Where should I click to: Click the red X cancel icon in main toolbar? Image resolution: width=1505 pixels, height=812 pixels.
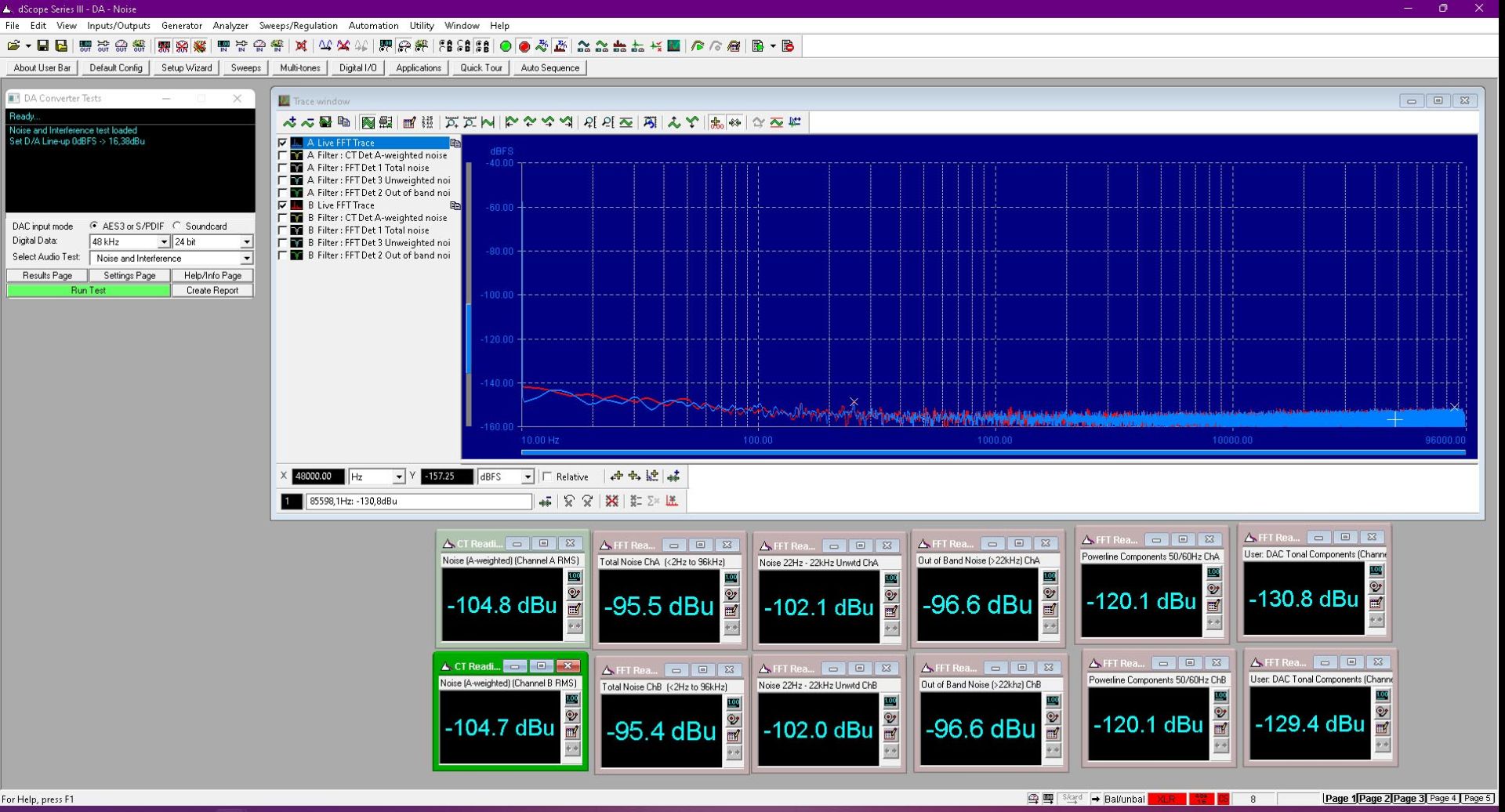coord(301,46)
